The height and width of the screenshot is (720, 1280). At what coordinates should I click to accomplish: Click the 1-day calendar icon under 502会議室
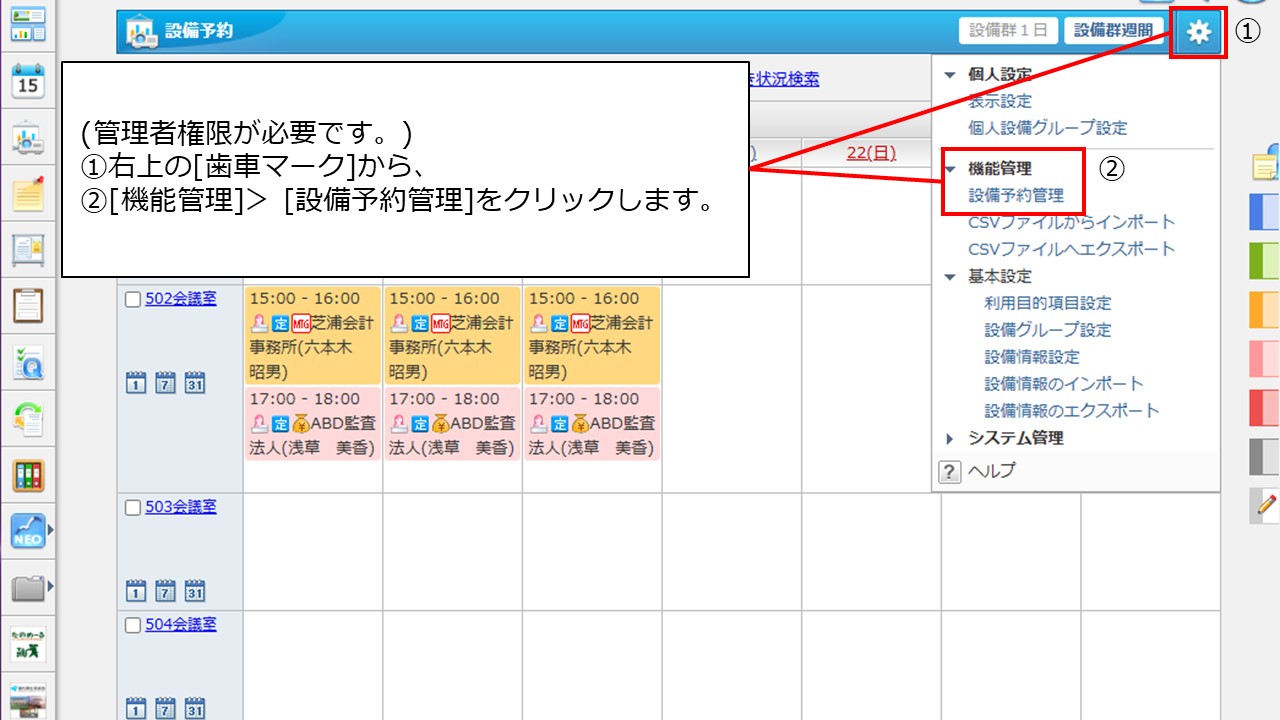click(x=136, y=382)
